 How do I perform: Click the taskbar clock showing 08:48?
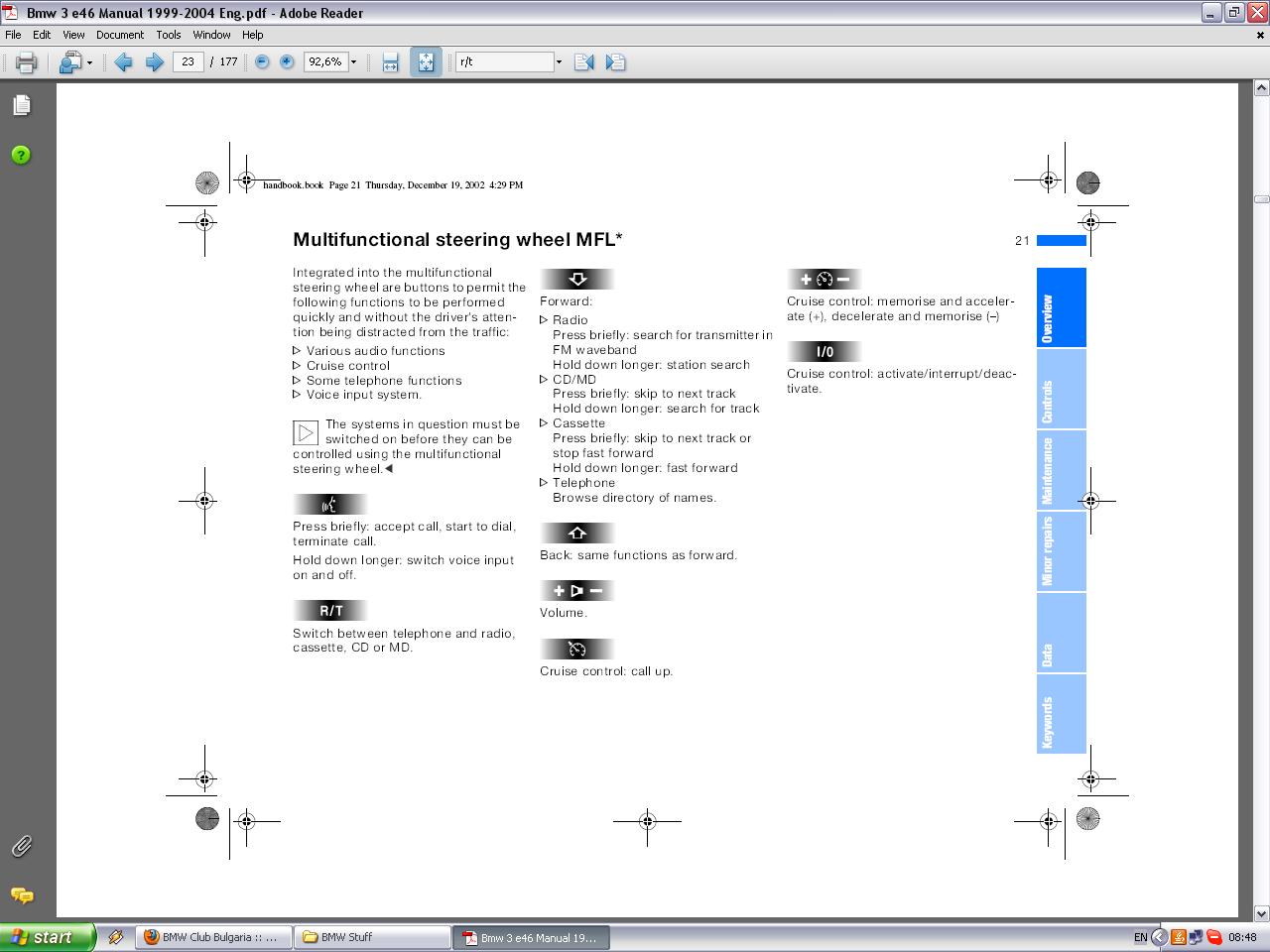coord(1242,937)
